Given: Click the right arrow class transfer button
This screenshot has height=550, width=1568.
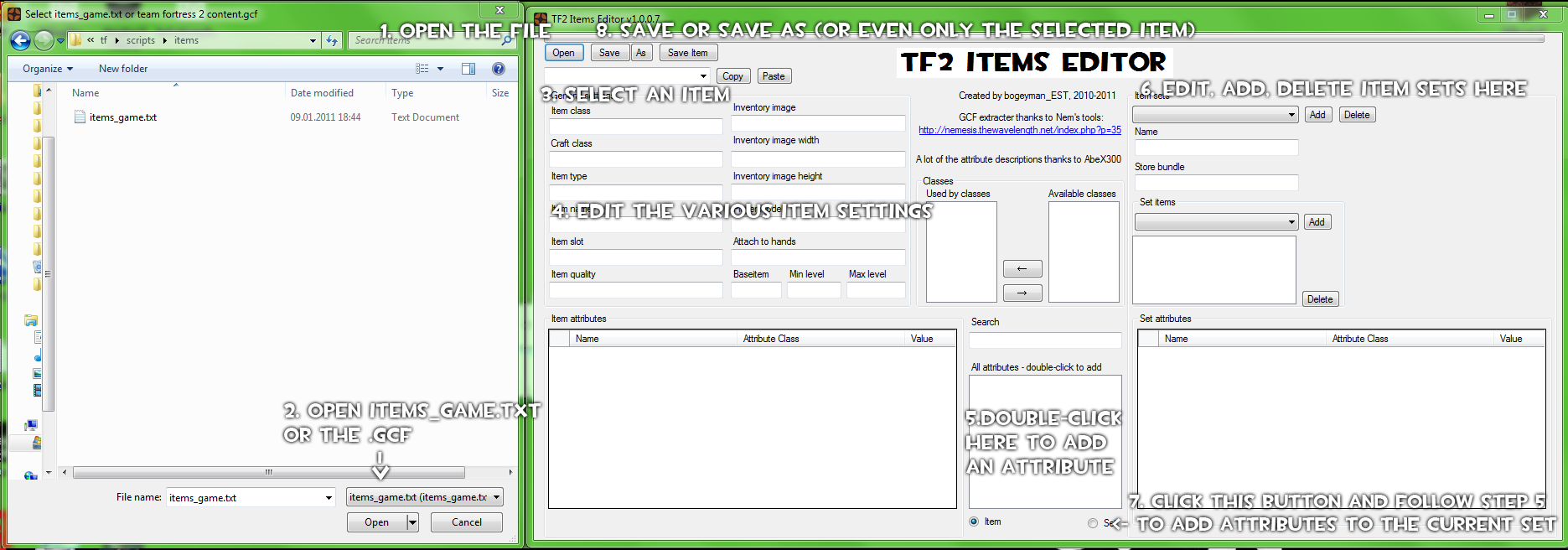Looking at the screenshot, I should pos(1022,293).
